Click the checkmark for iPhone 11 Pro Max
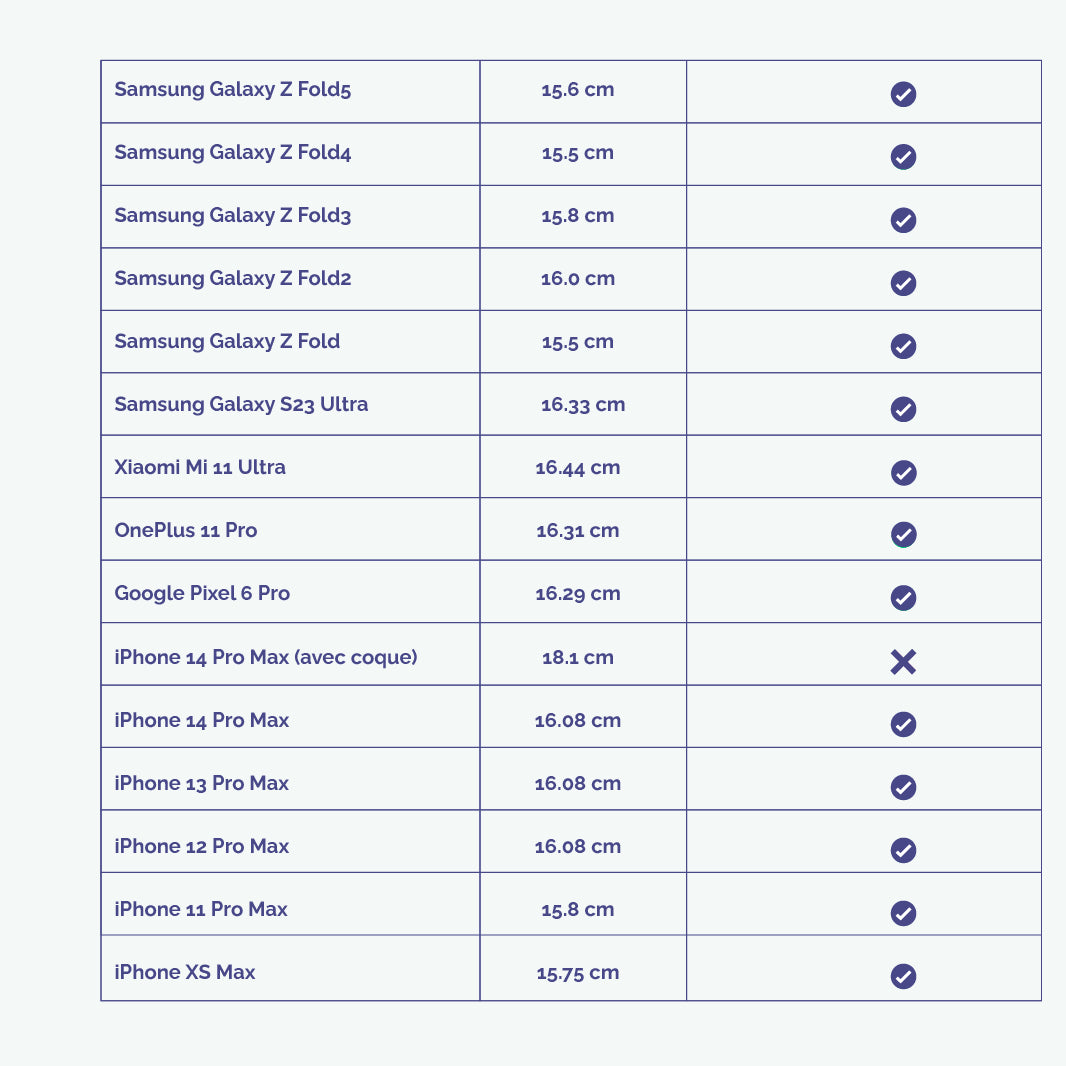 (903, 913)
